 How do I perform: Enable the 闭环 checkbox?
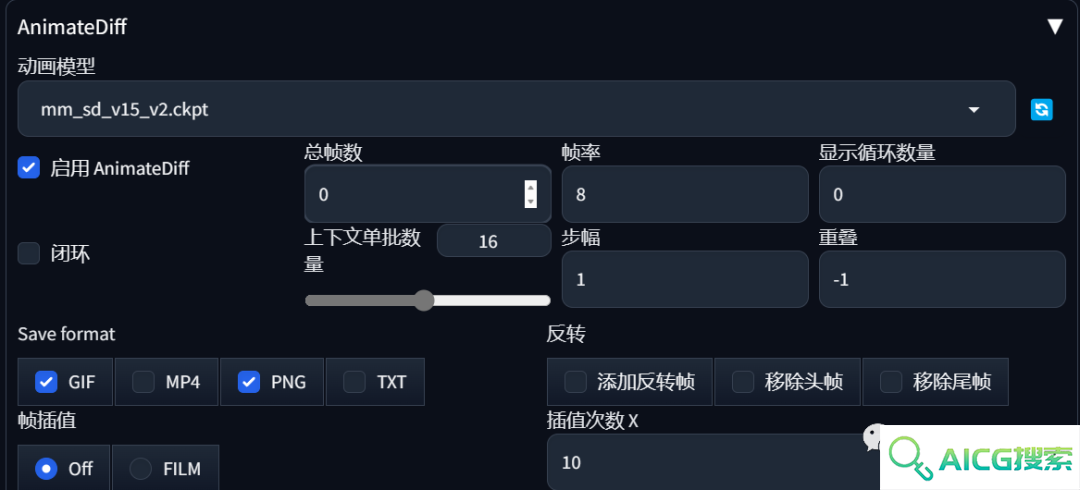tap(29, 253)
